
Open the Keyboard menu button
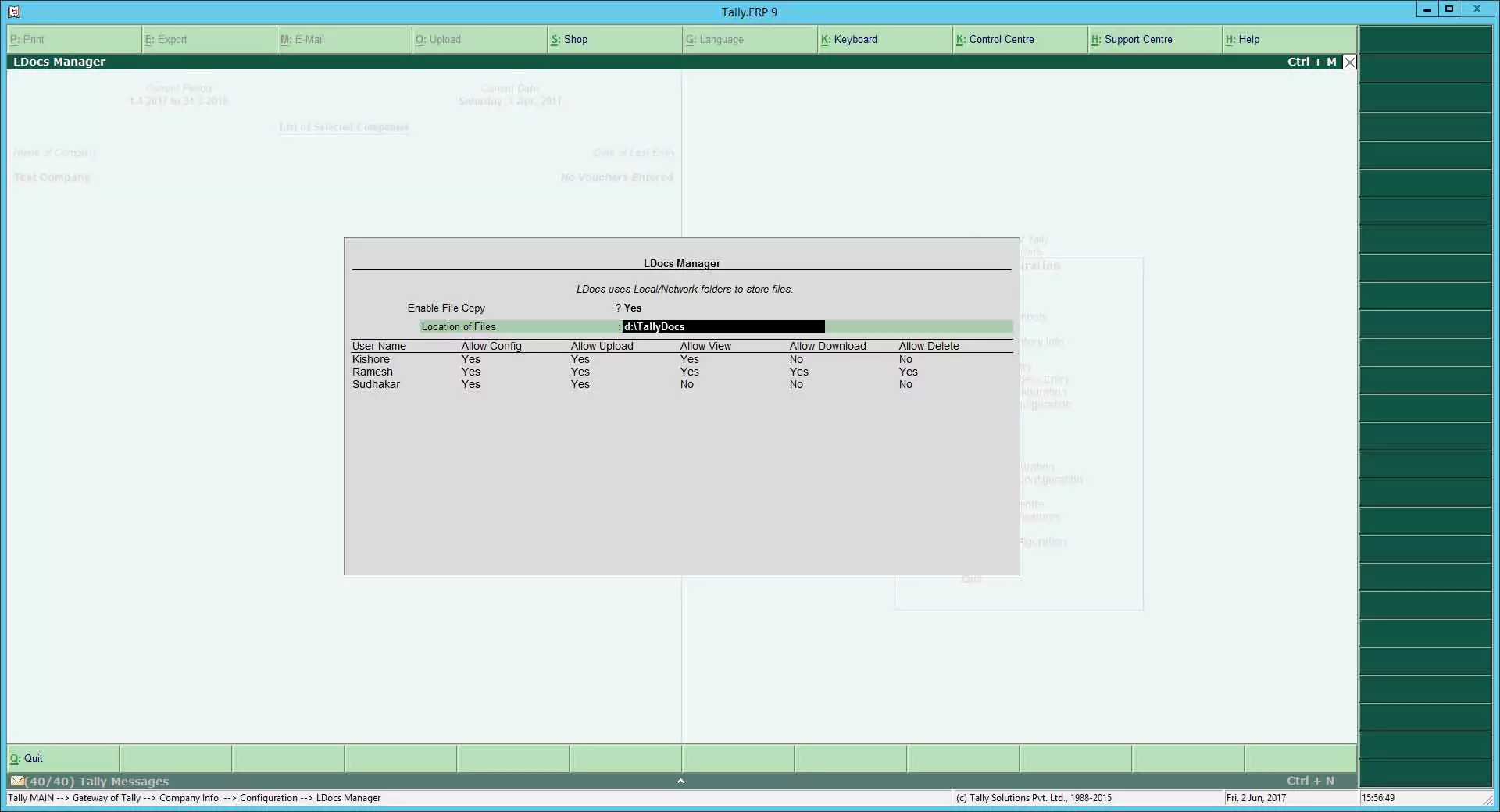[885, 40]
